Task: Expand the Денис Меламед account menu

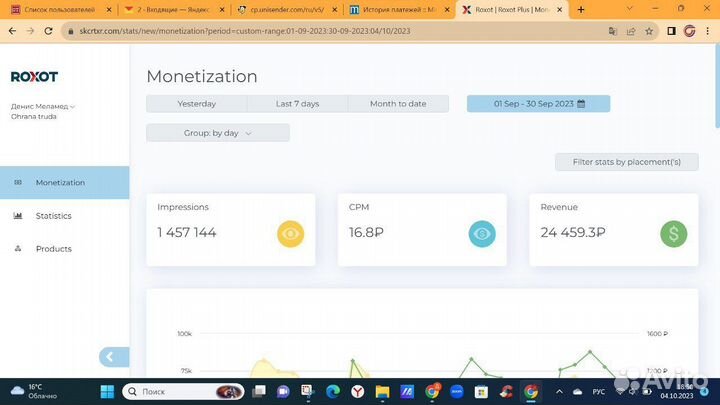Action: (43, 106)
